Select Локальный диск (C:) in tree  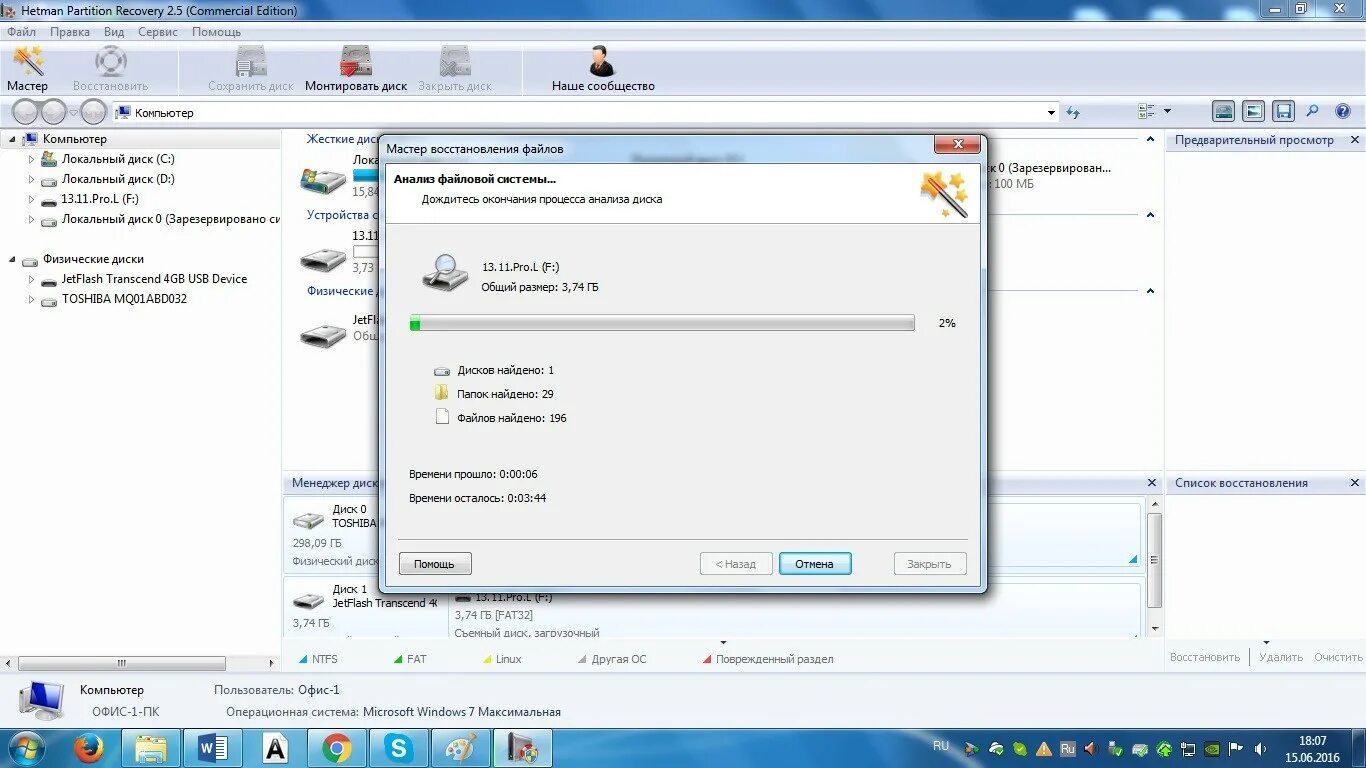[x=118, y=159]
